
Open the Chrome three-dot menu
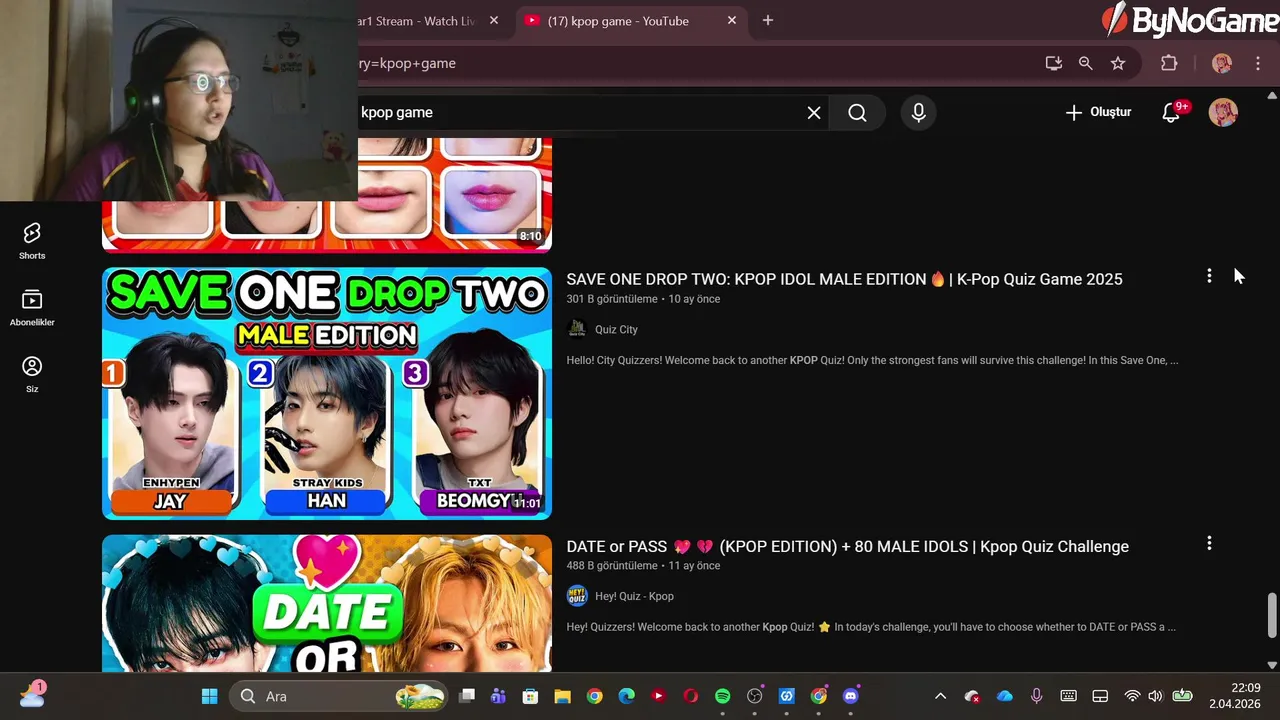pyautogui.click(x=1258, y=63)
